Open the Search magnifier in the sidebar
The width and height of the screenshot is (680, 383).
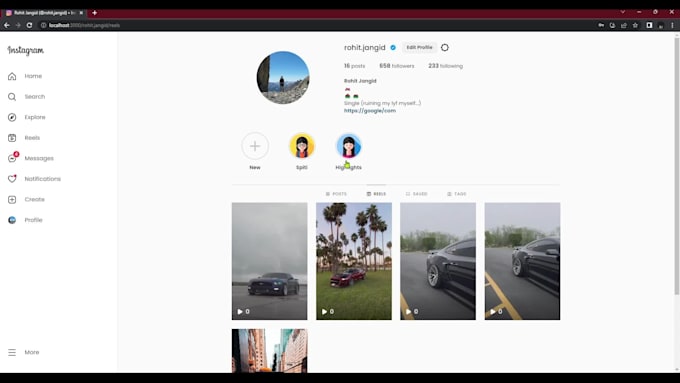point(12,97)
